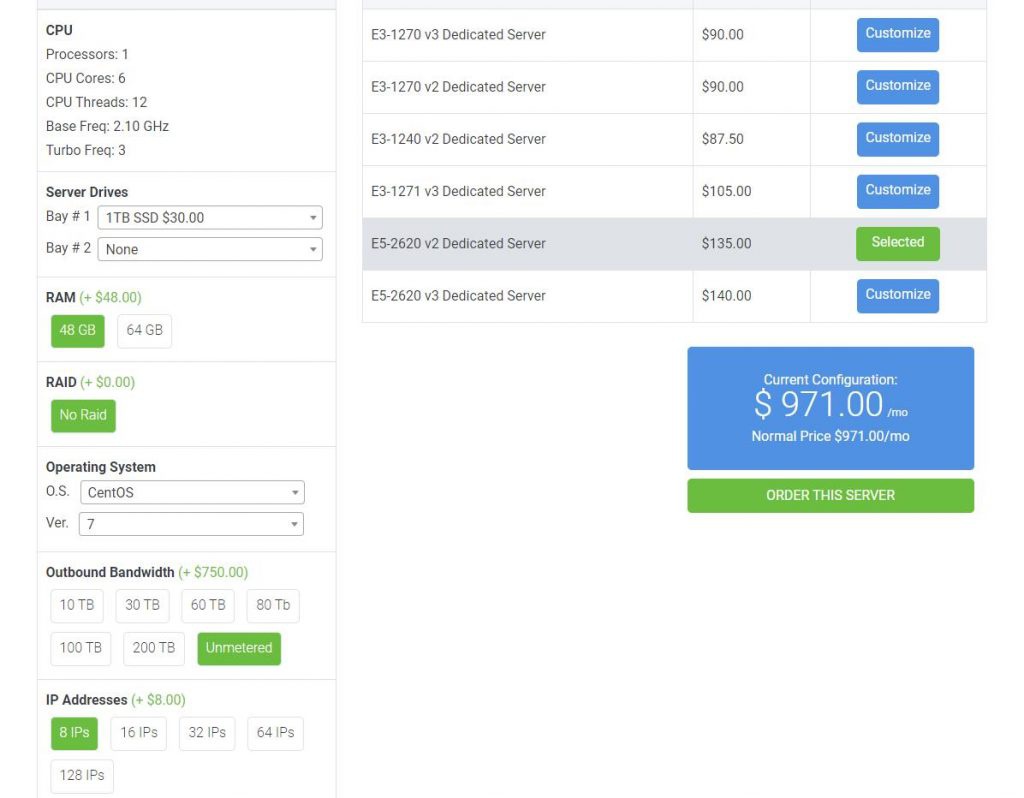Select 10 TB outbound bandwidth
This screenshot has height=798, width=1024.
pos(77,605)
